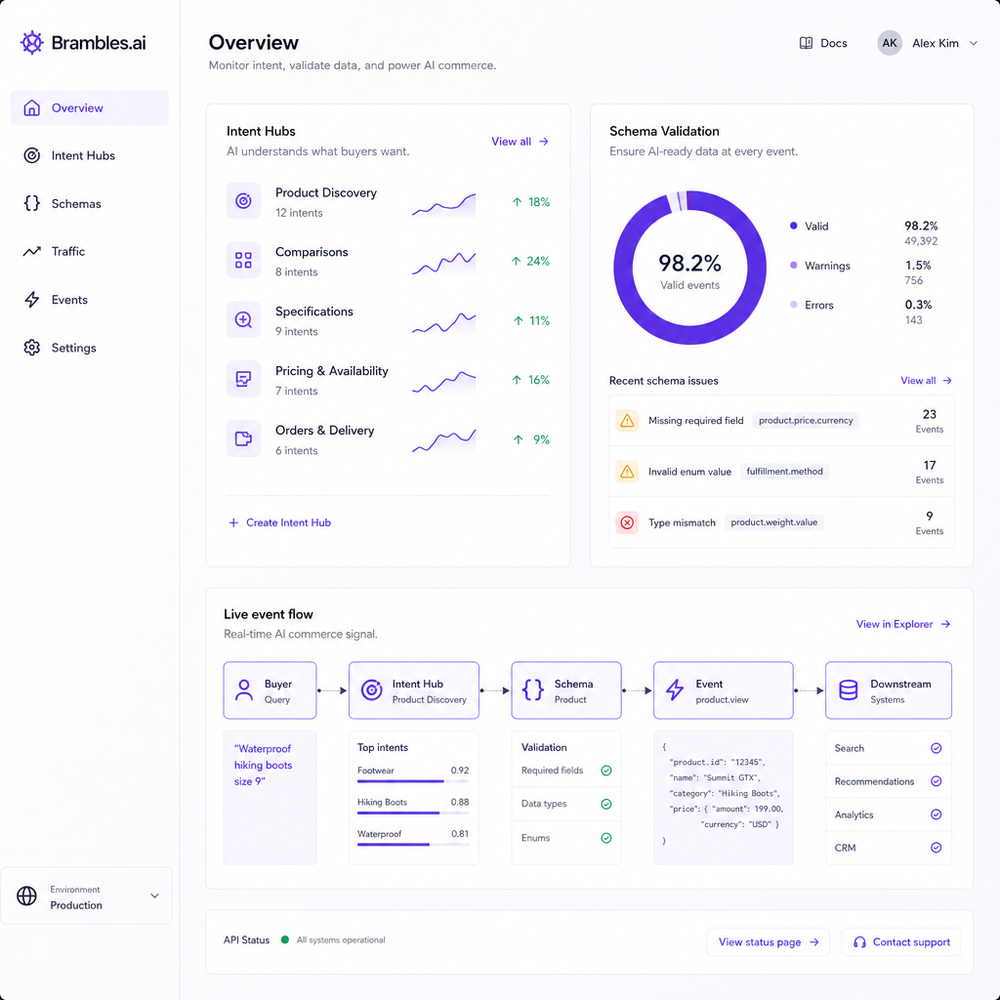The height and width of the screenshot is (1000, 1000).
Task: Click the fulfillment.method field tag
Action: pyautogui.click(x=784, y=471)
